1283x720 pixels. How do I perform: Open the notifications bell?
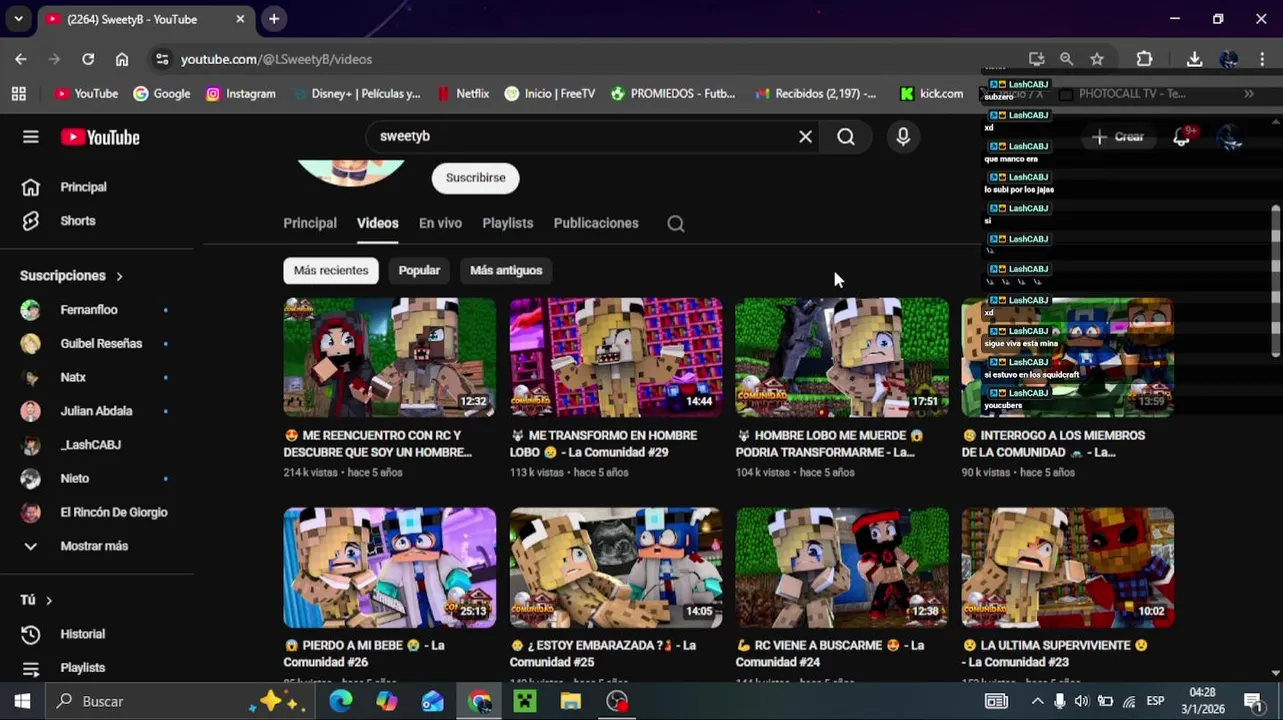pos(1182,137)
